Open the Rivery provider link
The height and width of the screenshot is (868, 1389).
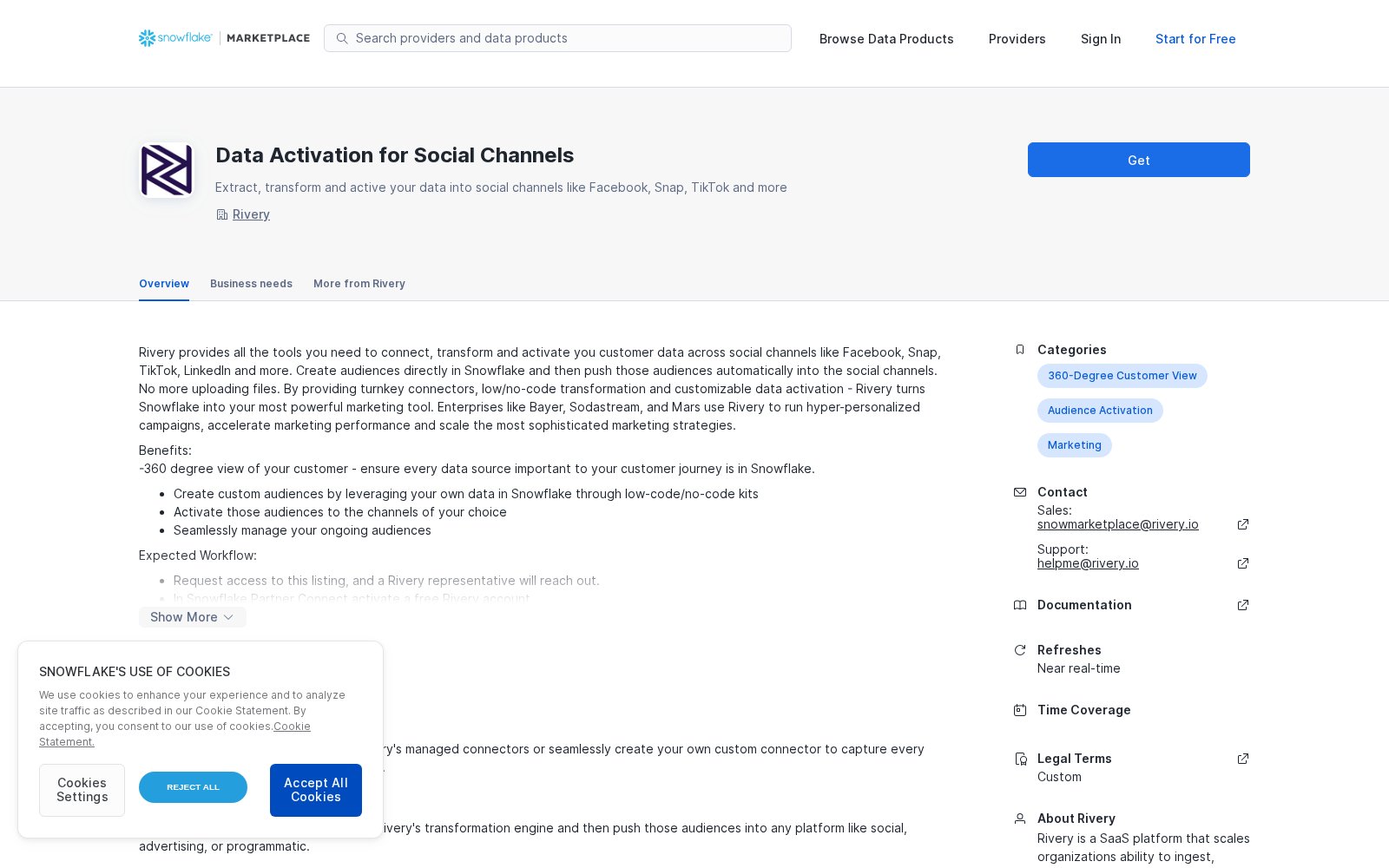click(x=251, y=214)
